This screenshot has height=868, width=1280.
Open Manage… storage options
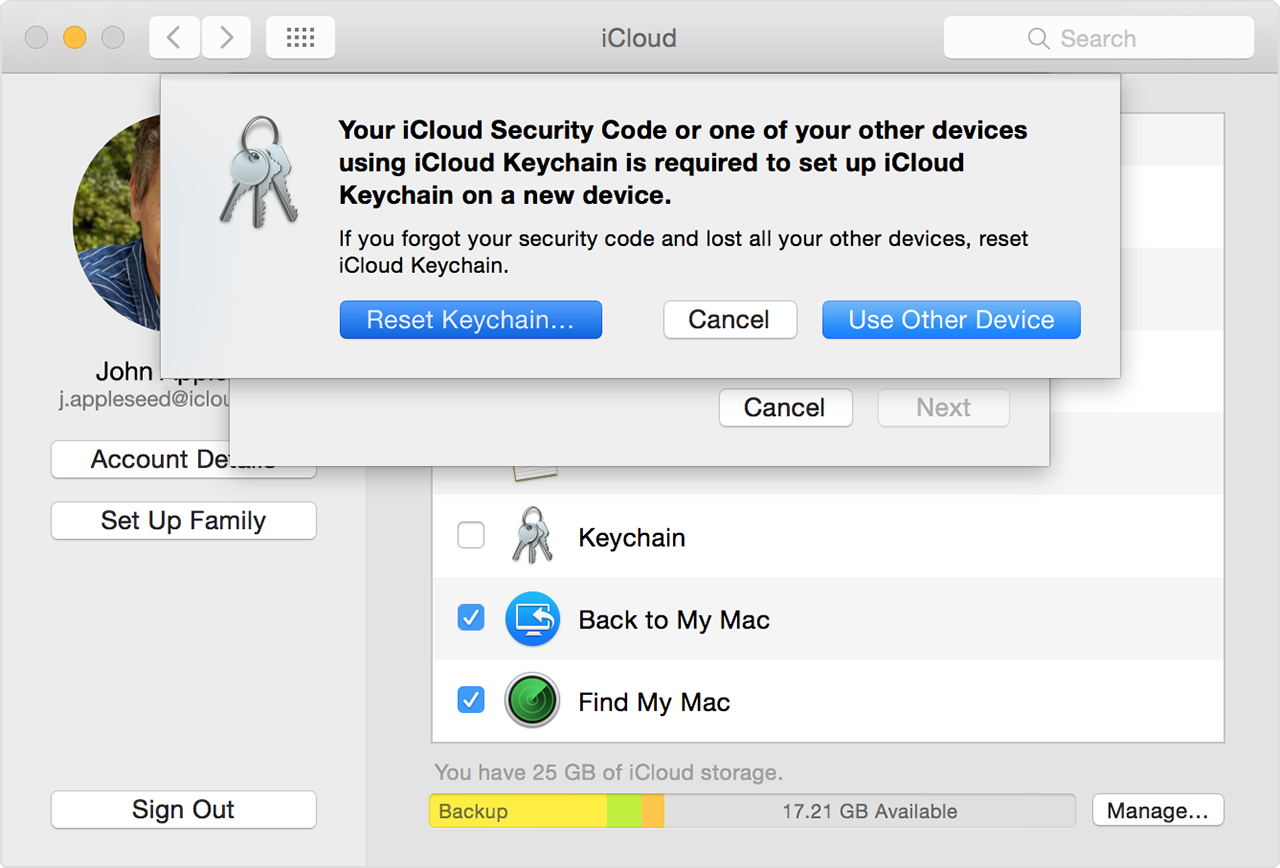coord(1157,811)
